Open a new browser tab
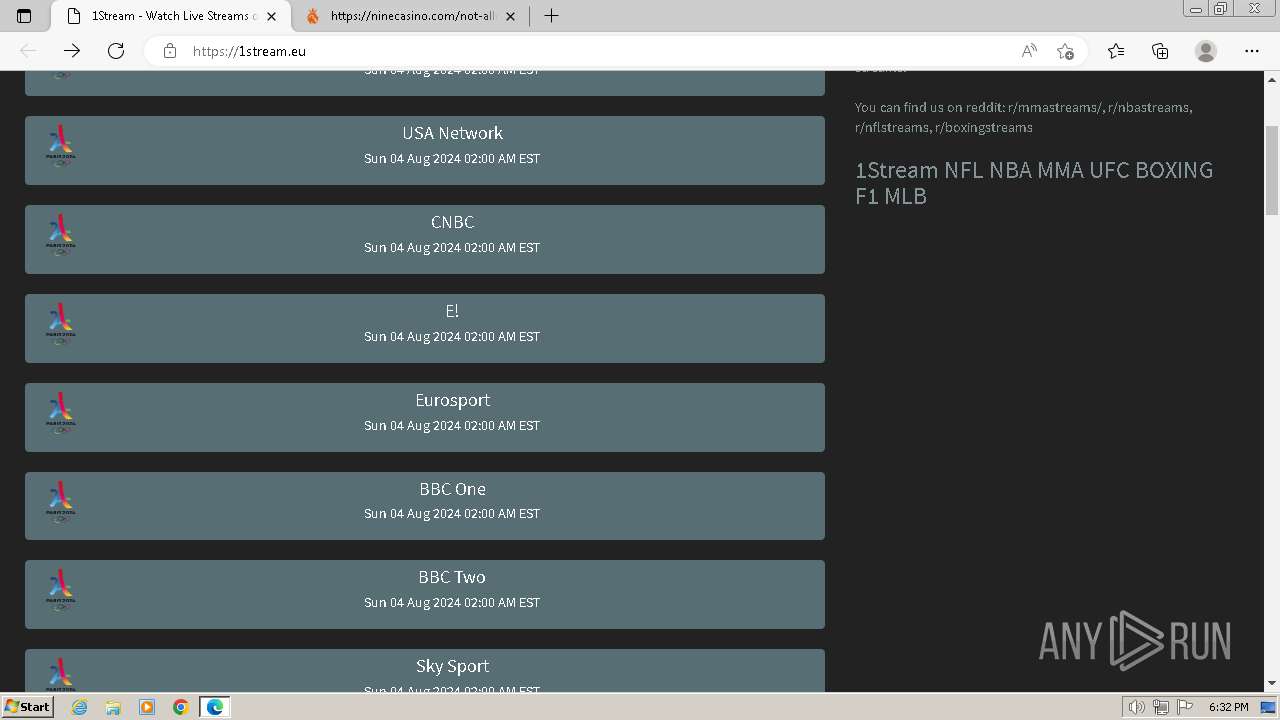The height and width of the screenshot is (720, 1280). click(551, 16)
